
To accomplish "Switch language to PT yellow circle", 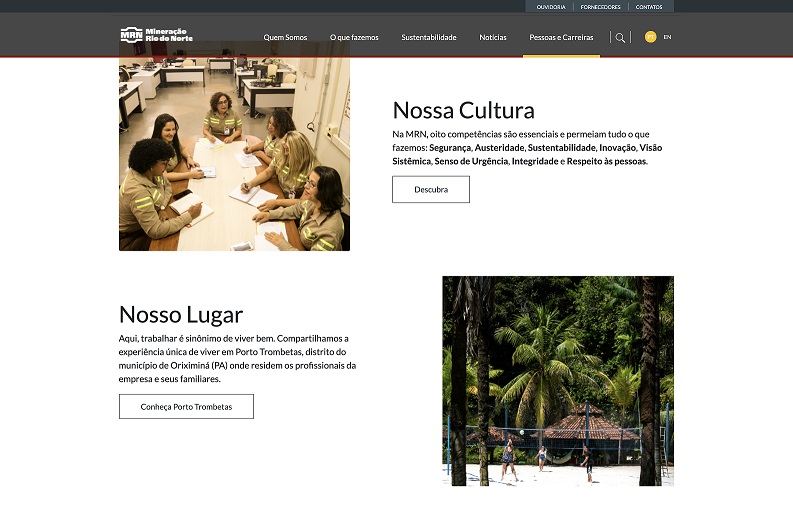I will (x=650, y=37).
